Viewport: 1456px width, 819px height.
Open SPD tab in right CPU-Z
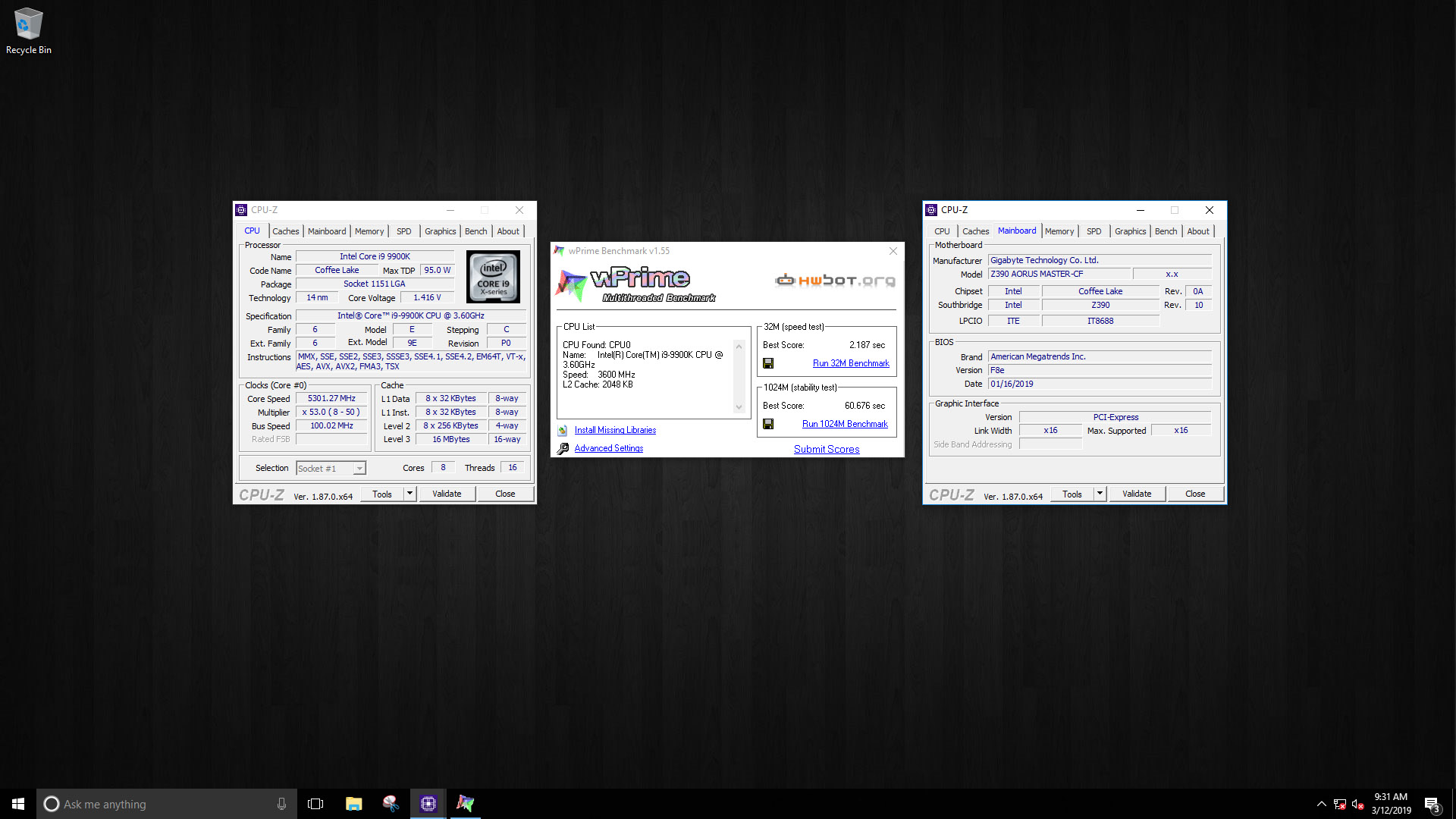(1094, 231)
